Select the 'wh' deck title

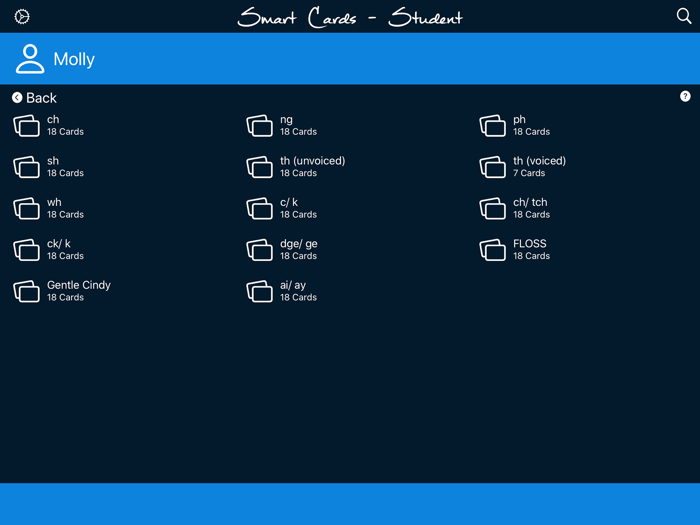coord(54,202)
